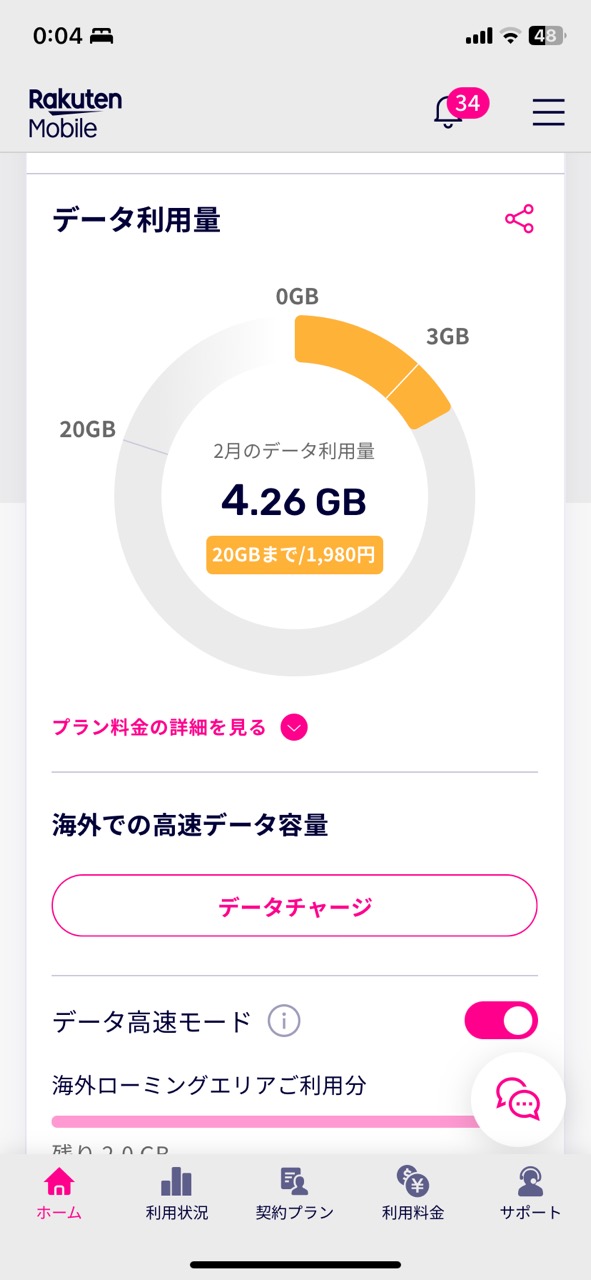Tap the battery indicator in status bar
Image resolution: width=591 pixels, height=1280 pixels.
tap(547, 36)
